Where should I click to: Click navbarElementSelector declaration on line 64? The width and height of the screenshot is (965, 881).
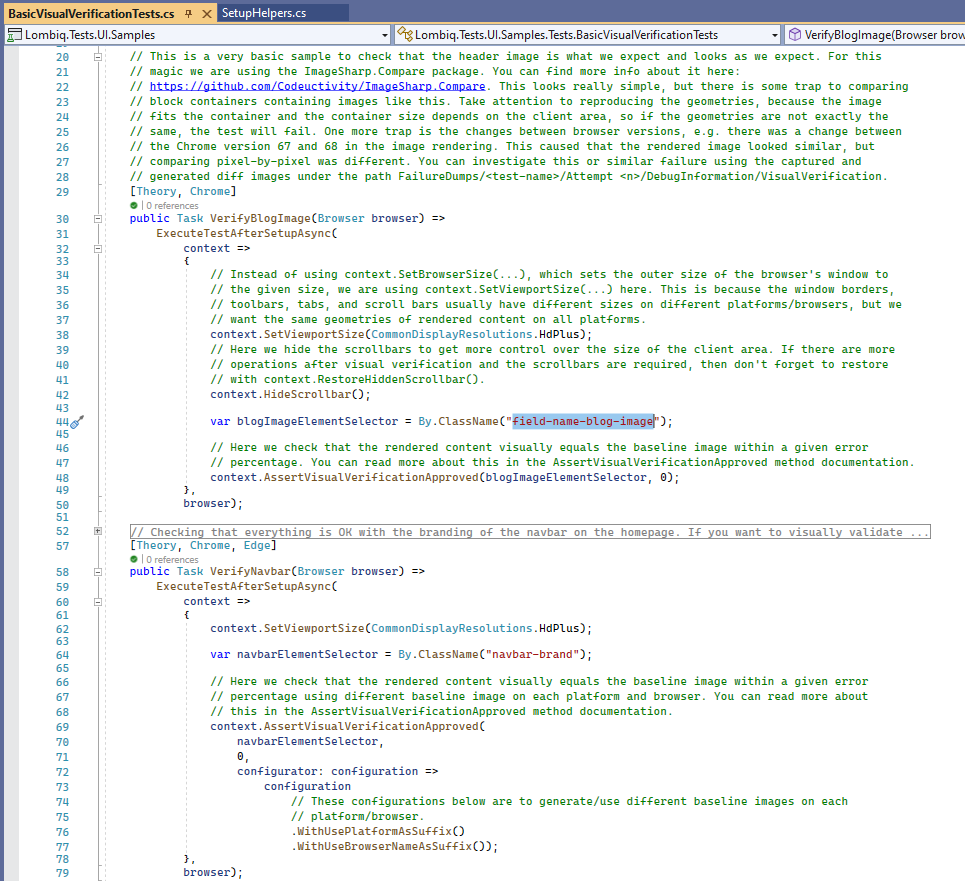(x=307, y=654)
